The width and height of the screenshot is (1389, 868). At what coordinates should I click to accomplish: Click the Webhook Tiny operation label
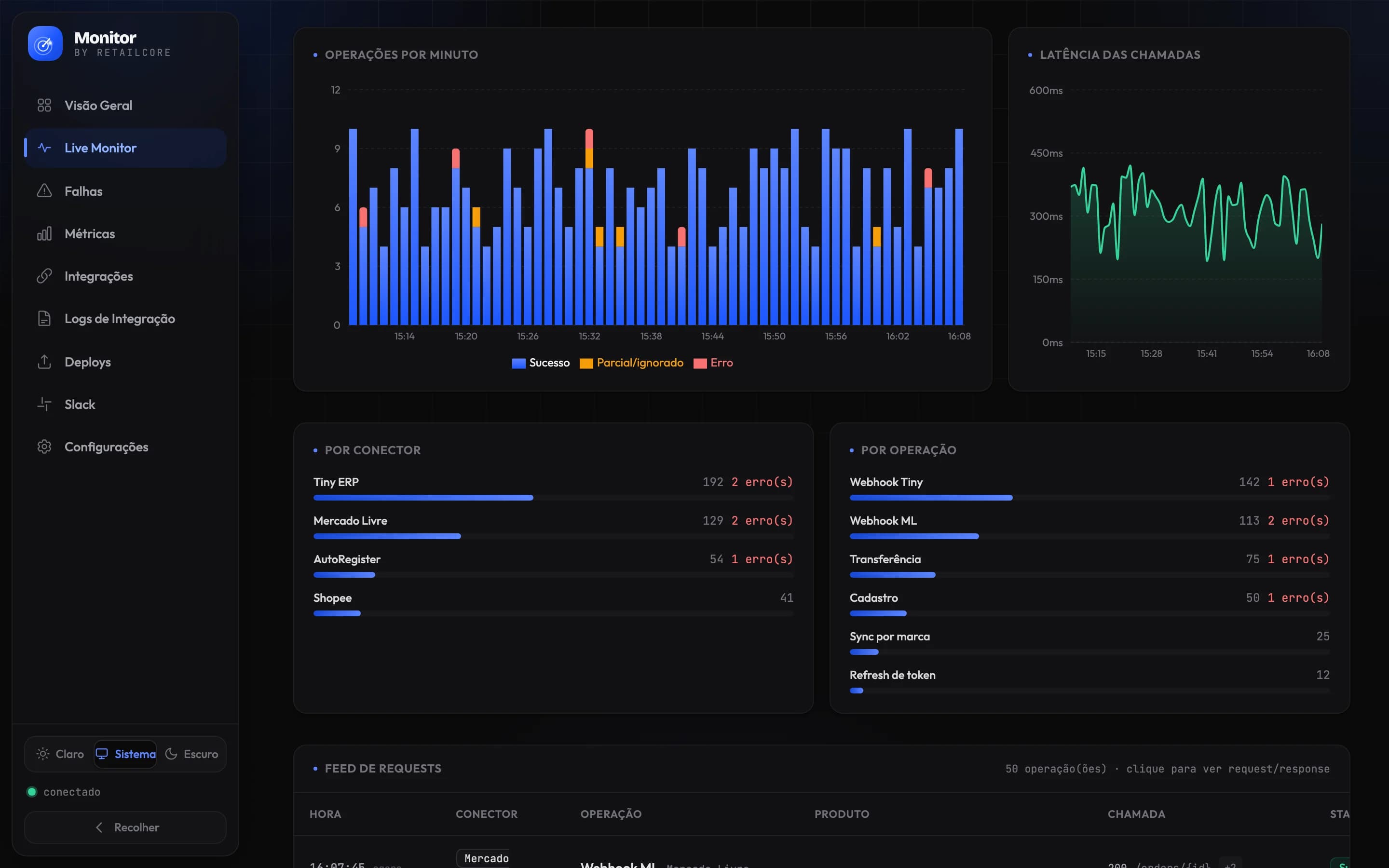coord(885,482)
